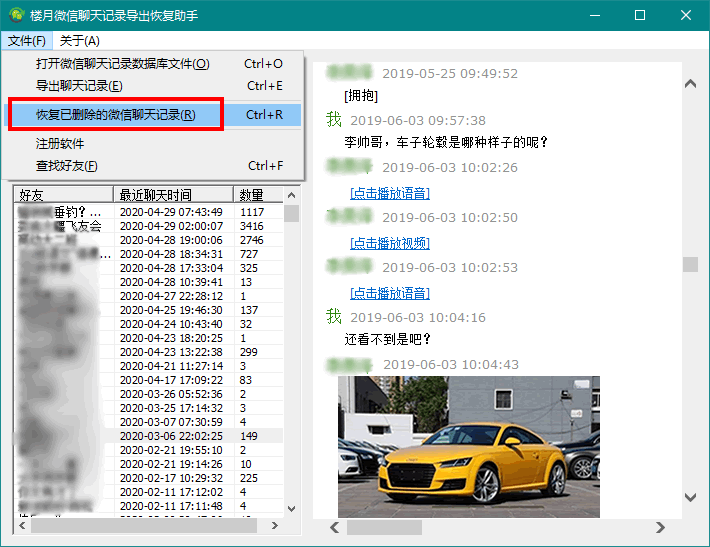The image size is (710, 547).
Task: Choose 注册软件 in the file menu
Action: pos(60,144)
